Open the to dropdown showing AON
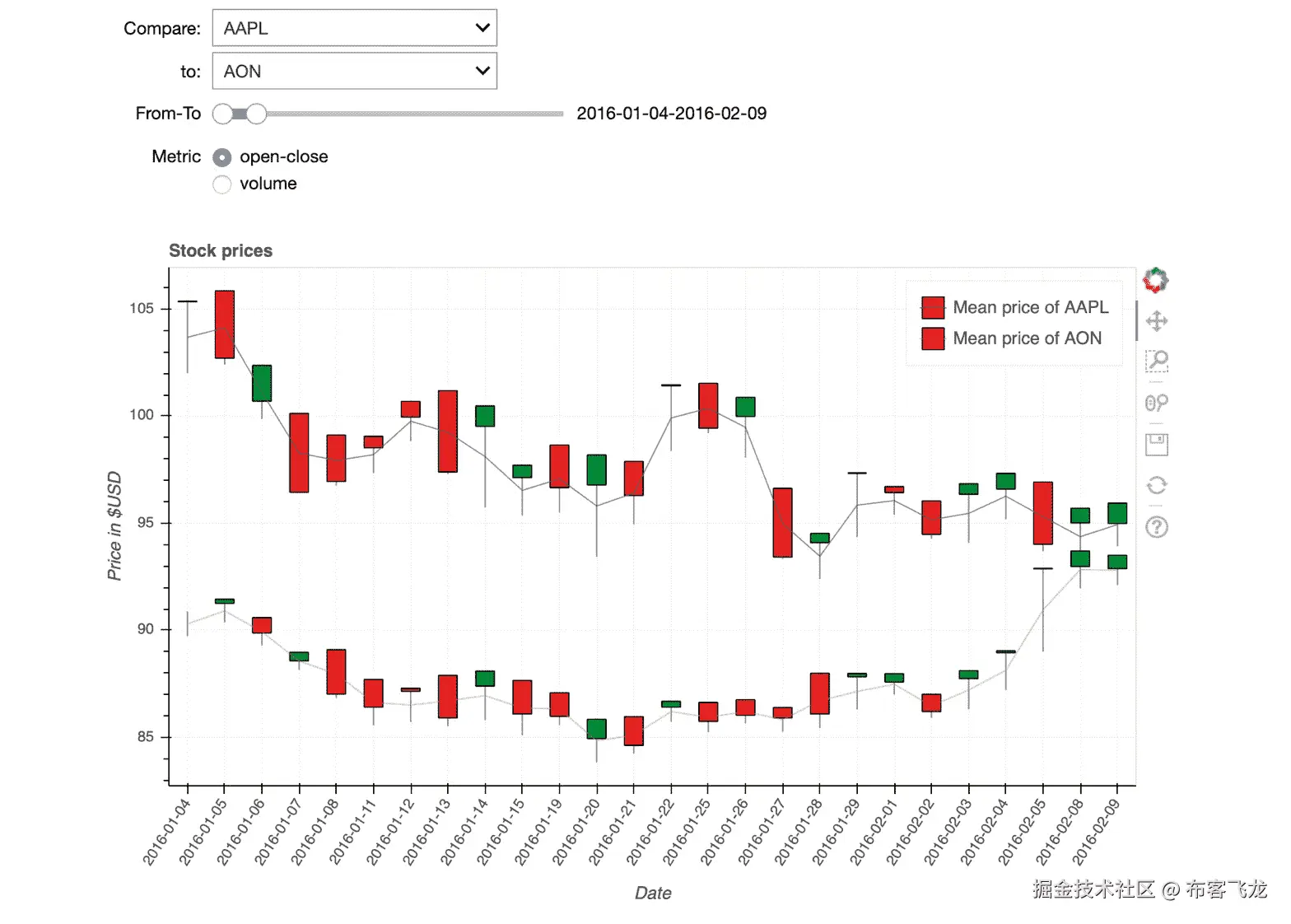Viewport: 1291px width, 924px height. point(354,71)
